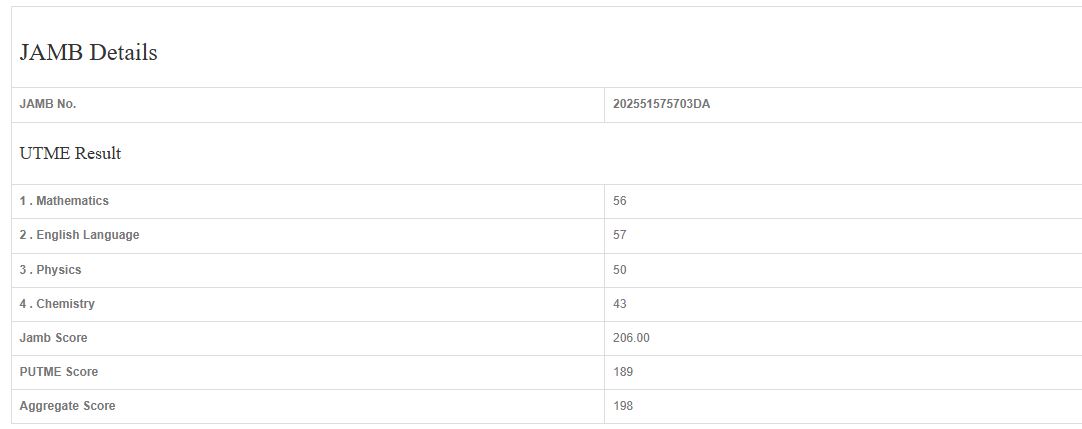This screenshot has width=1082, height=429.
Task: Select the Chemistry score value 43
Action: pyautogui.click(x=620, y=304)
